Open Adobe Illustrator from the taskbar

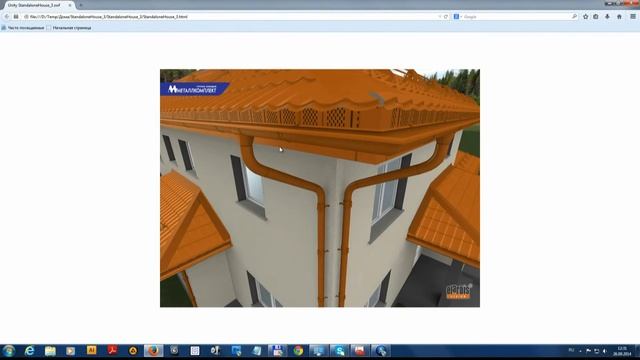pos(91,351)
